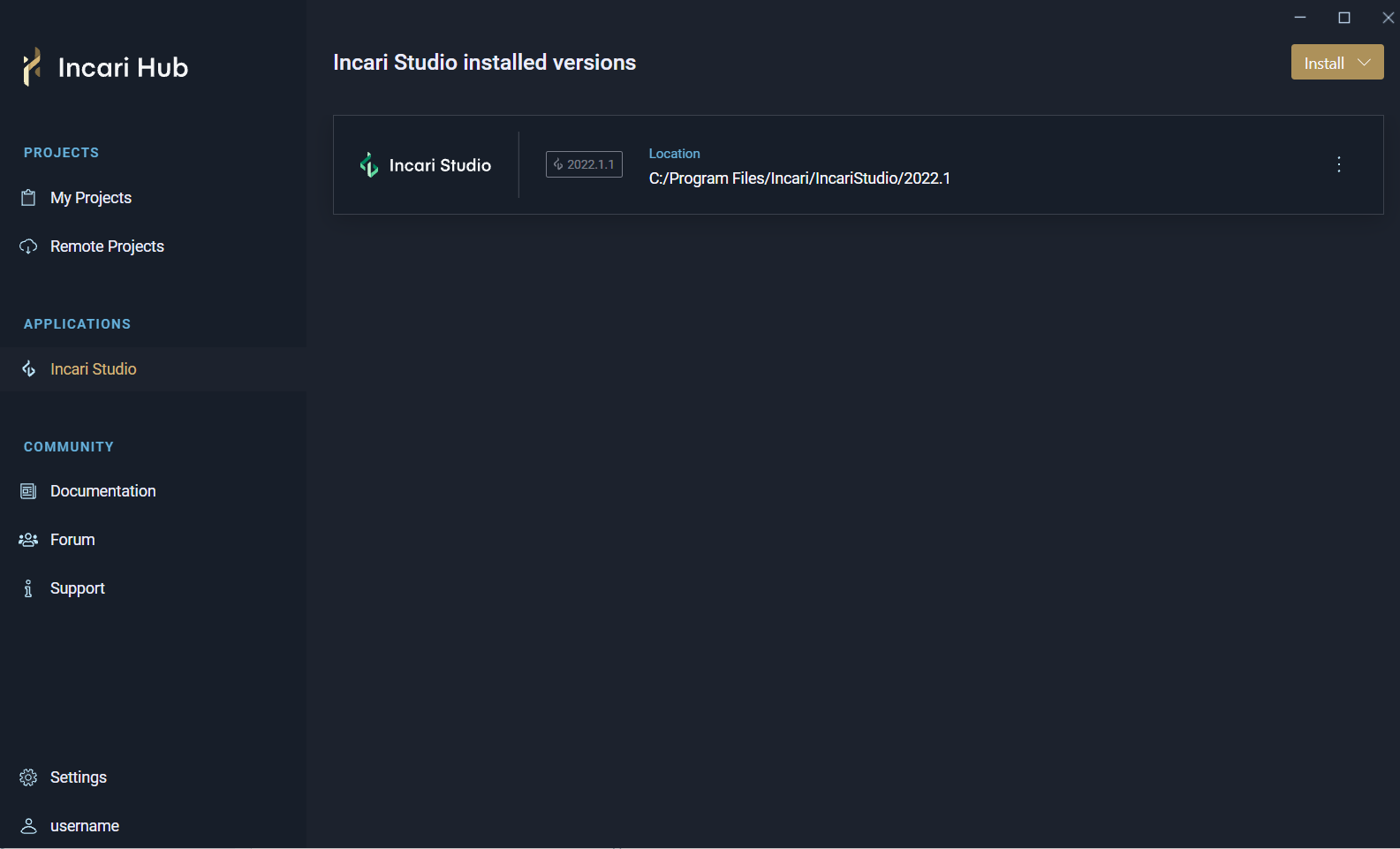This screenshot has width=1400, height=849.
Task: Click the Support info icon
Action: pyautogui.click(x=28, y=588)
